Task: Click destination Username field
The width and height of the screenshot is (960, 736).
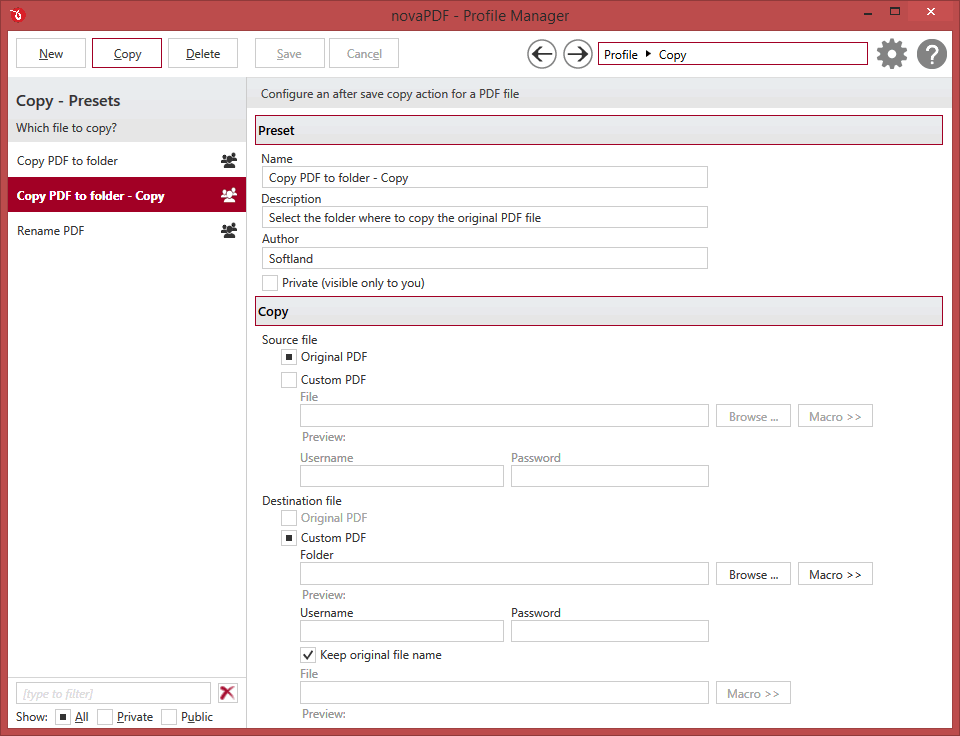Action: coord(402,631)
